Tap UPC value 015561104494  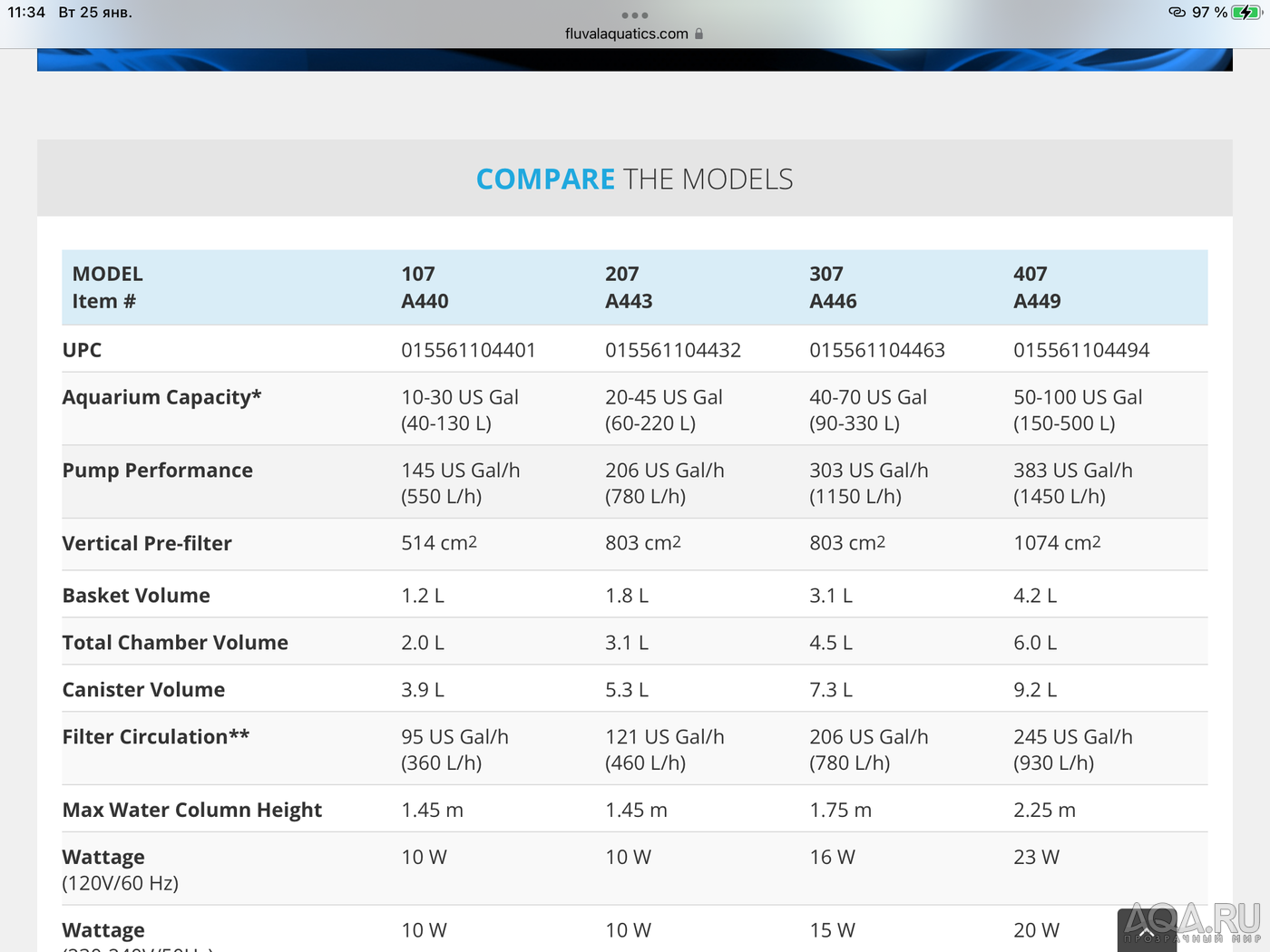click(x=1081, y=350)
